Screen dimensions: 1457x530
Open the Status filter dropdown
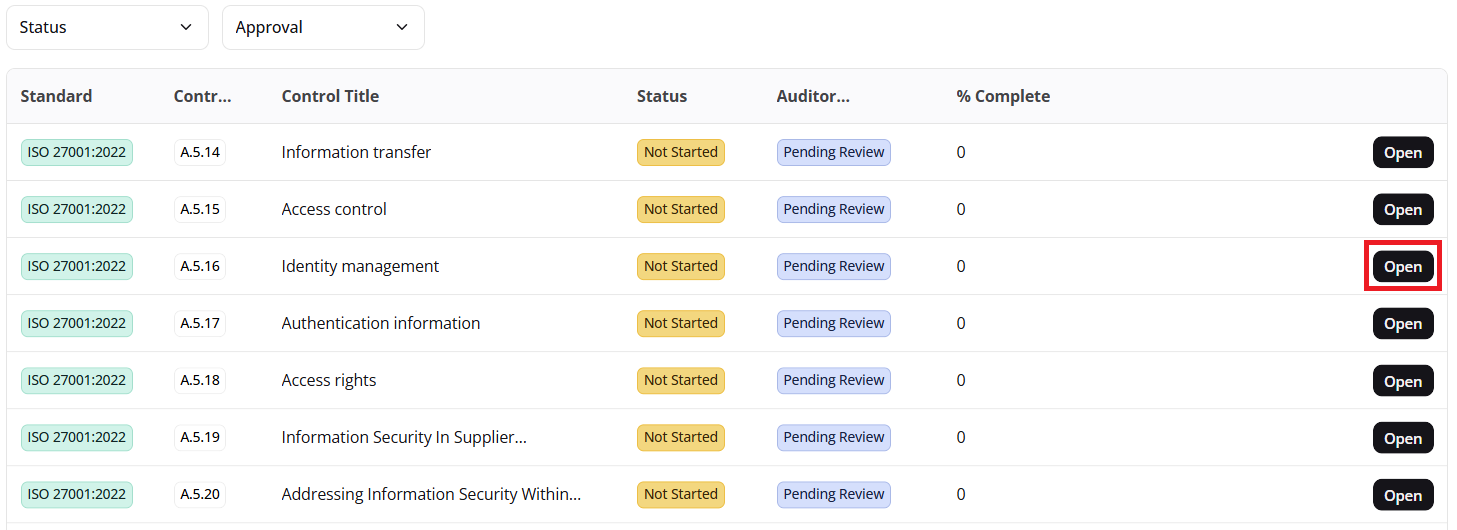[x=107, y=27]
